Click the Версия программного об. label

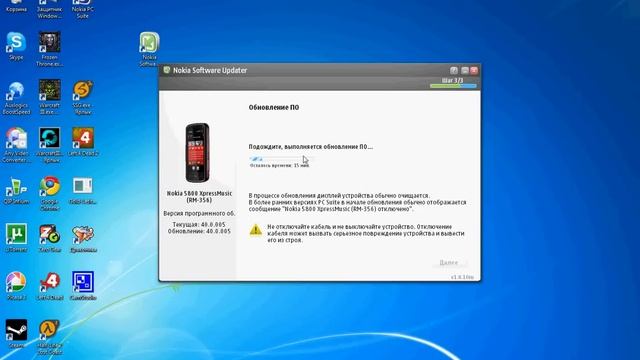tap(199, 213)
